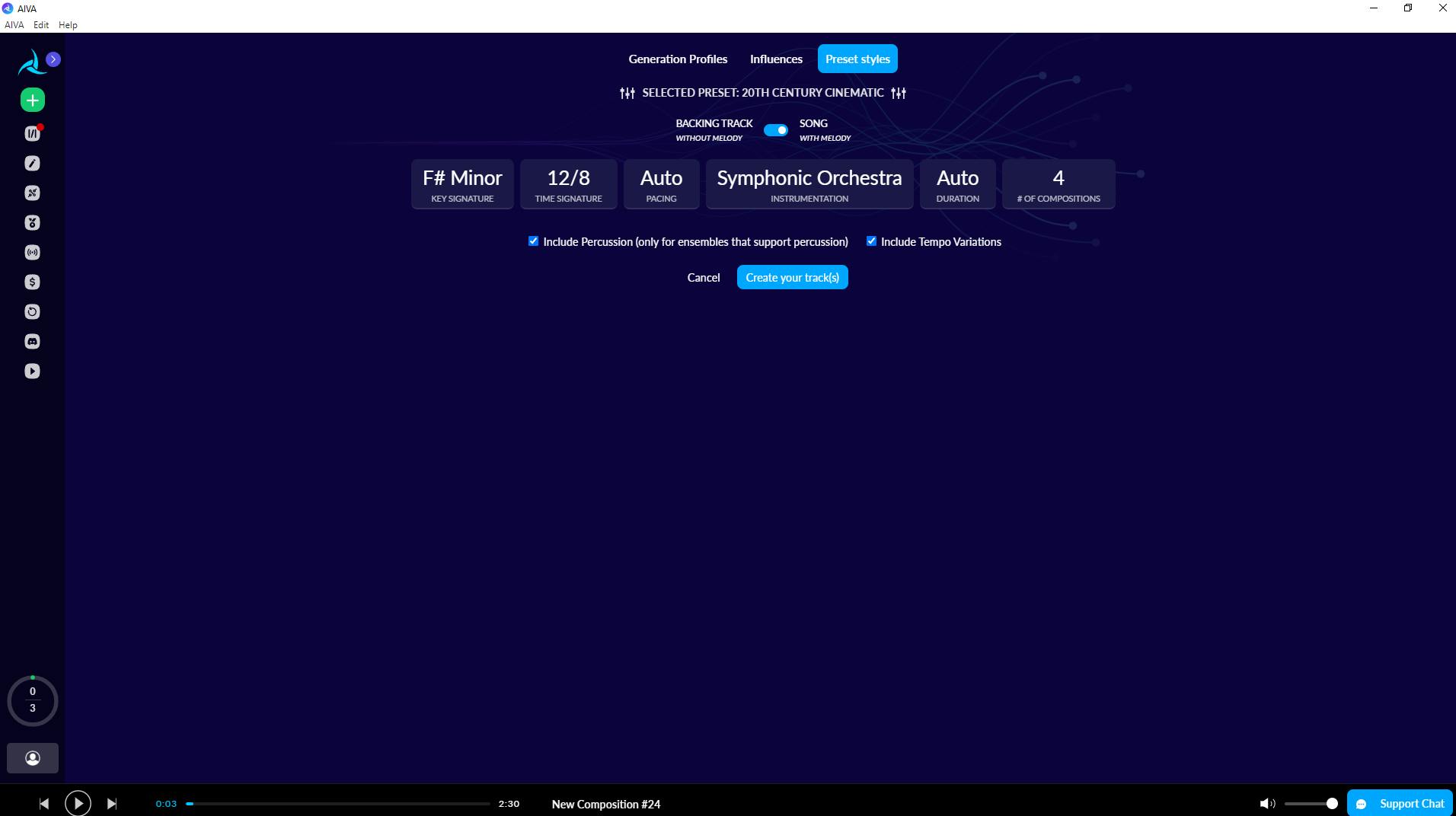Viewport: 1456px width, 816px height.
Task: Open the AIVA menu in the menu bar
Action: (x=14, y=25)
